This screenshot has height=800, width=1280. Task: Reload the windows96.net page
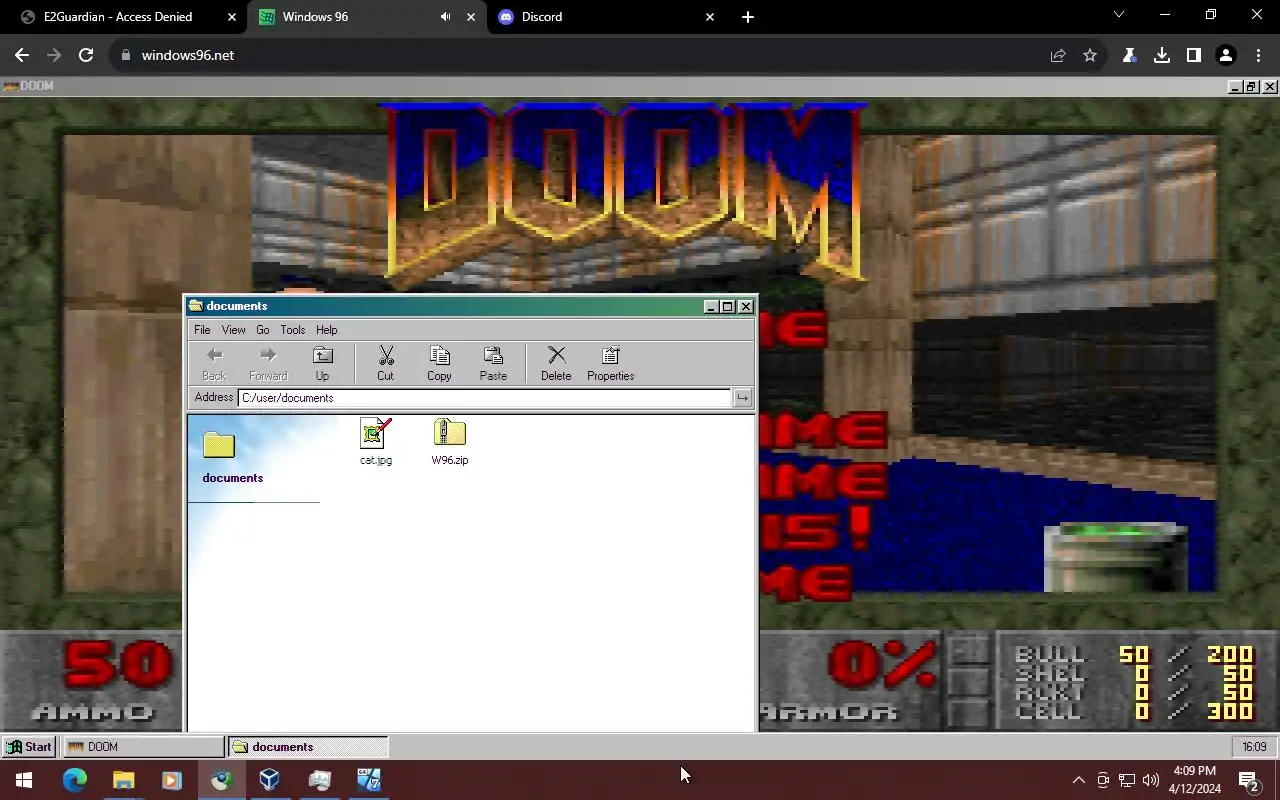[86, 55]
